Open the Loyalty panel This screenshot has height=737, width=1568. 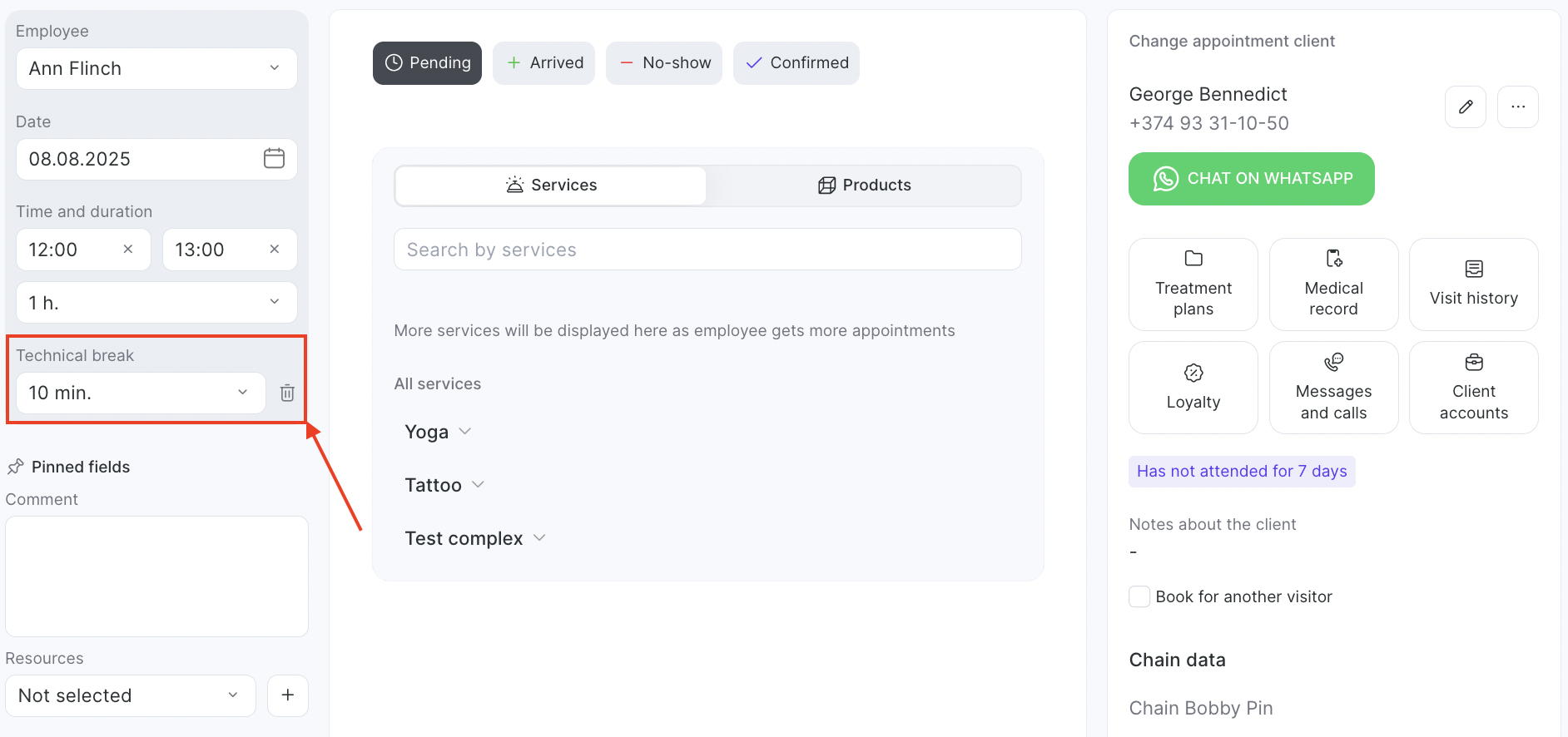1193,388
